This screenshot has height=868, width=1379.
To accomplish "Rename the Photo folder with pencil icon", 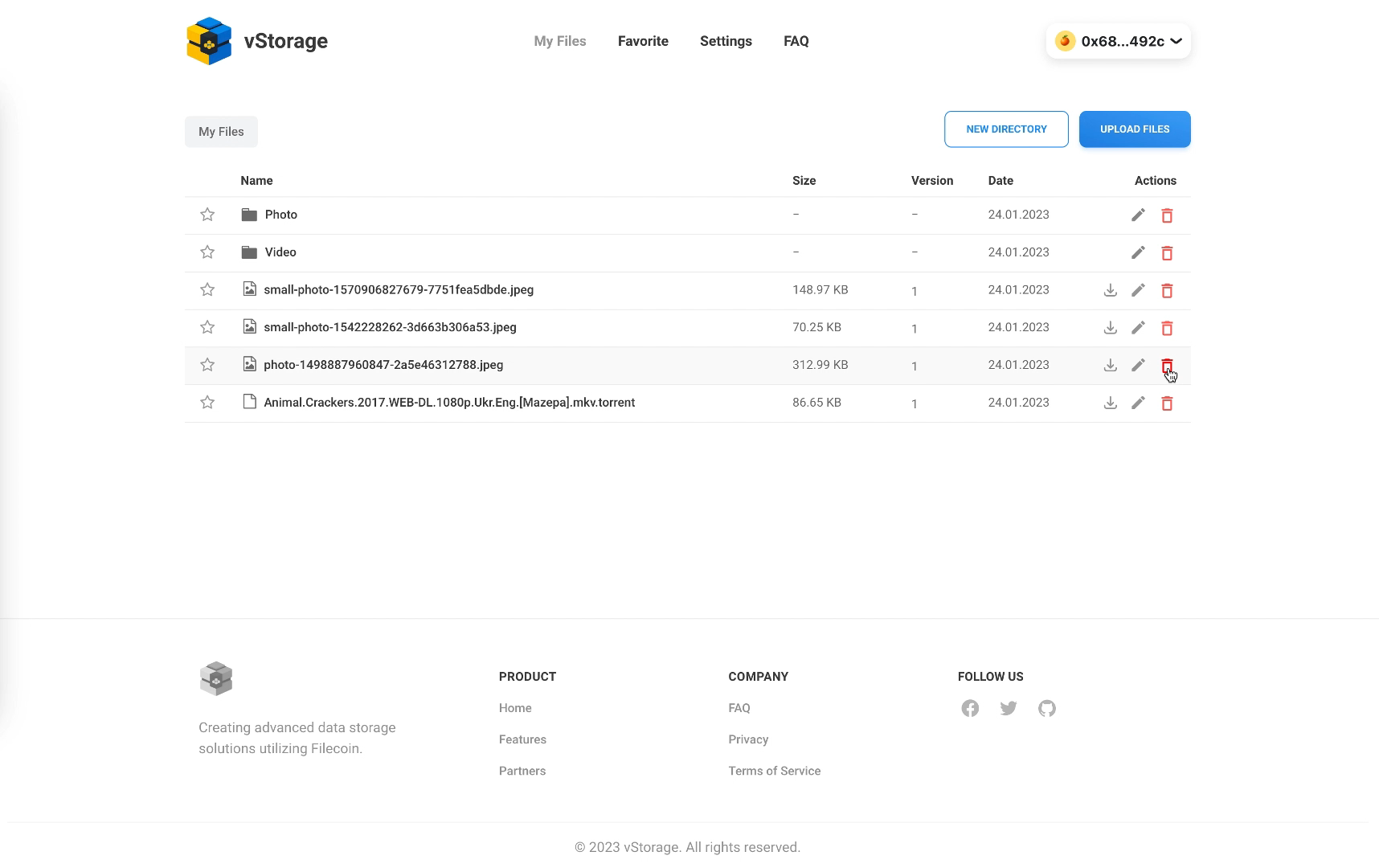I will (1138, 215).
